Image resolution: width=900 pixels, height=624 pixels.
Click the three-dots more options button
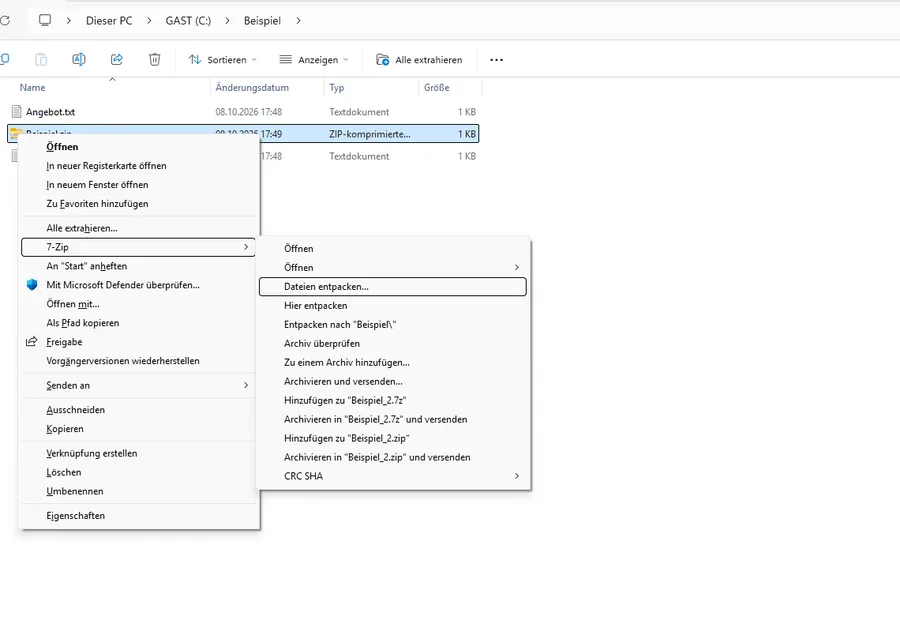pyautogui.click(x=496, y=60)
